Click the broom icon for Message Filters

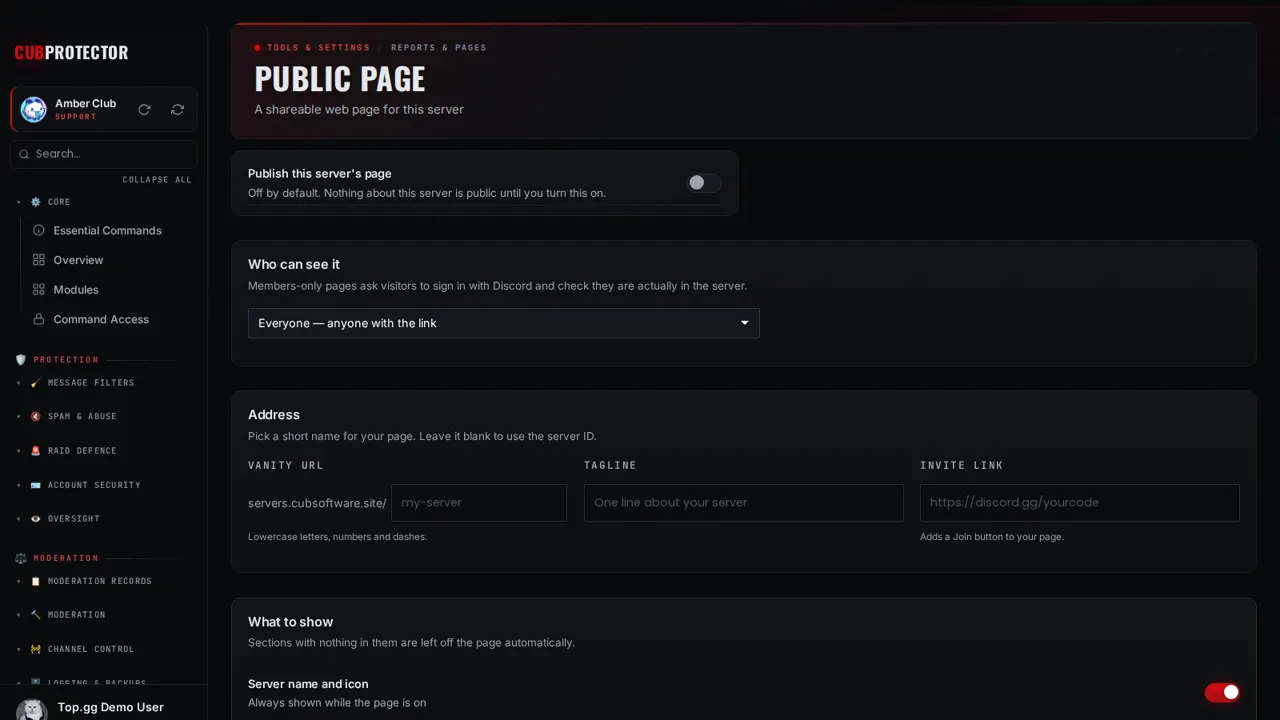[36, 383]
